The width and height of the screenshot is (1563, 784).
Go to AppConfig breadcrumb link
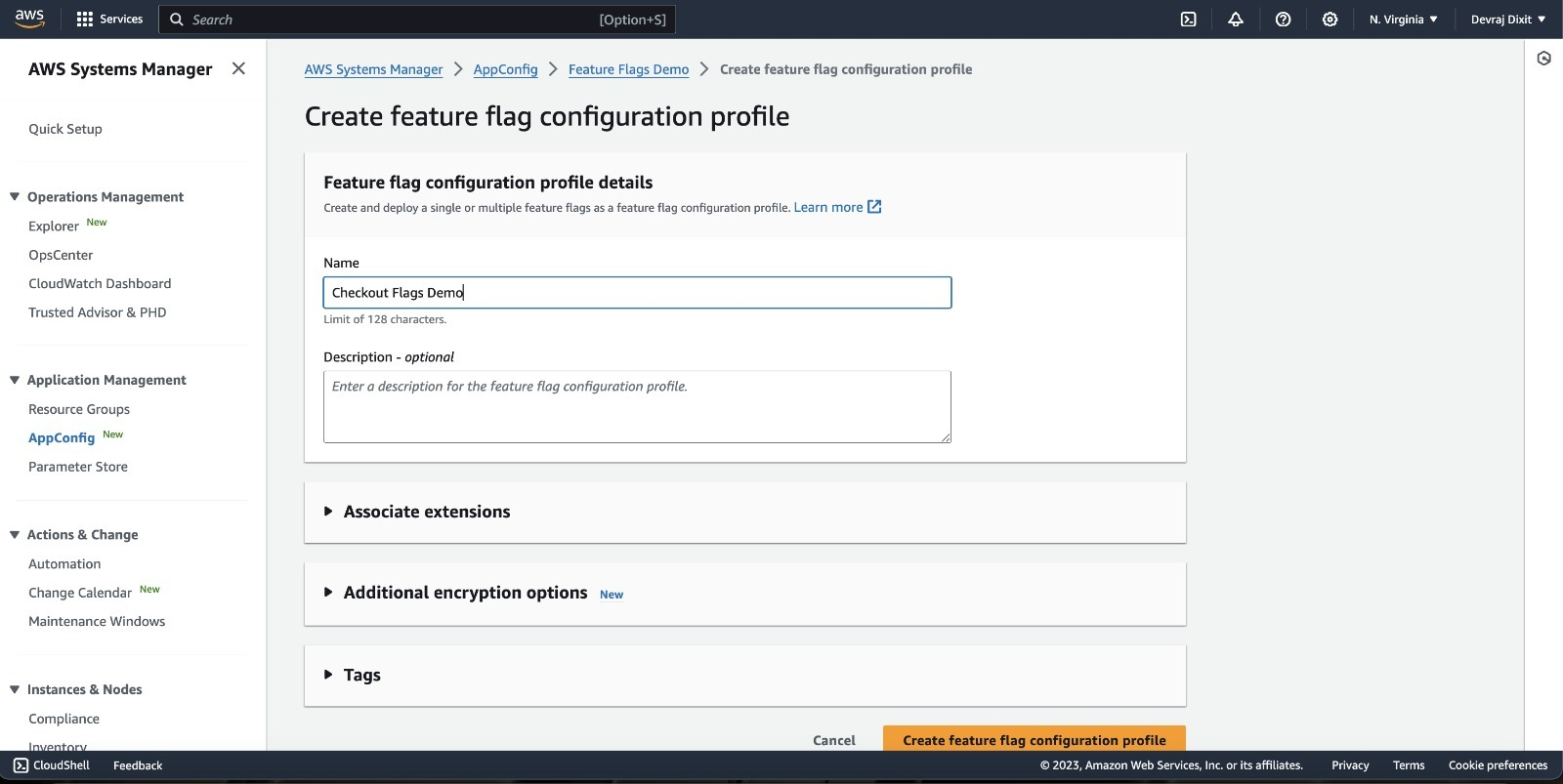click(x=505, y=69)
